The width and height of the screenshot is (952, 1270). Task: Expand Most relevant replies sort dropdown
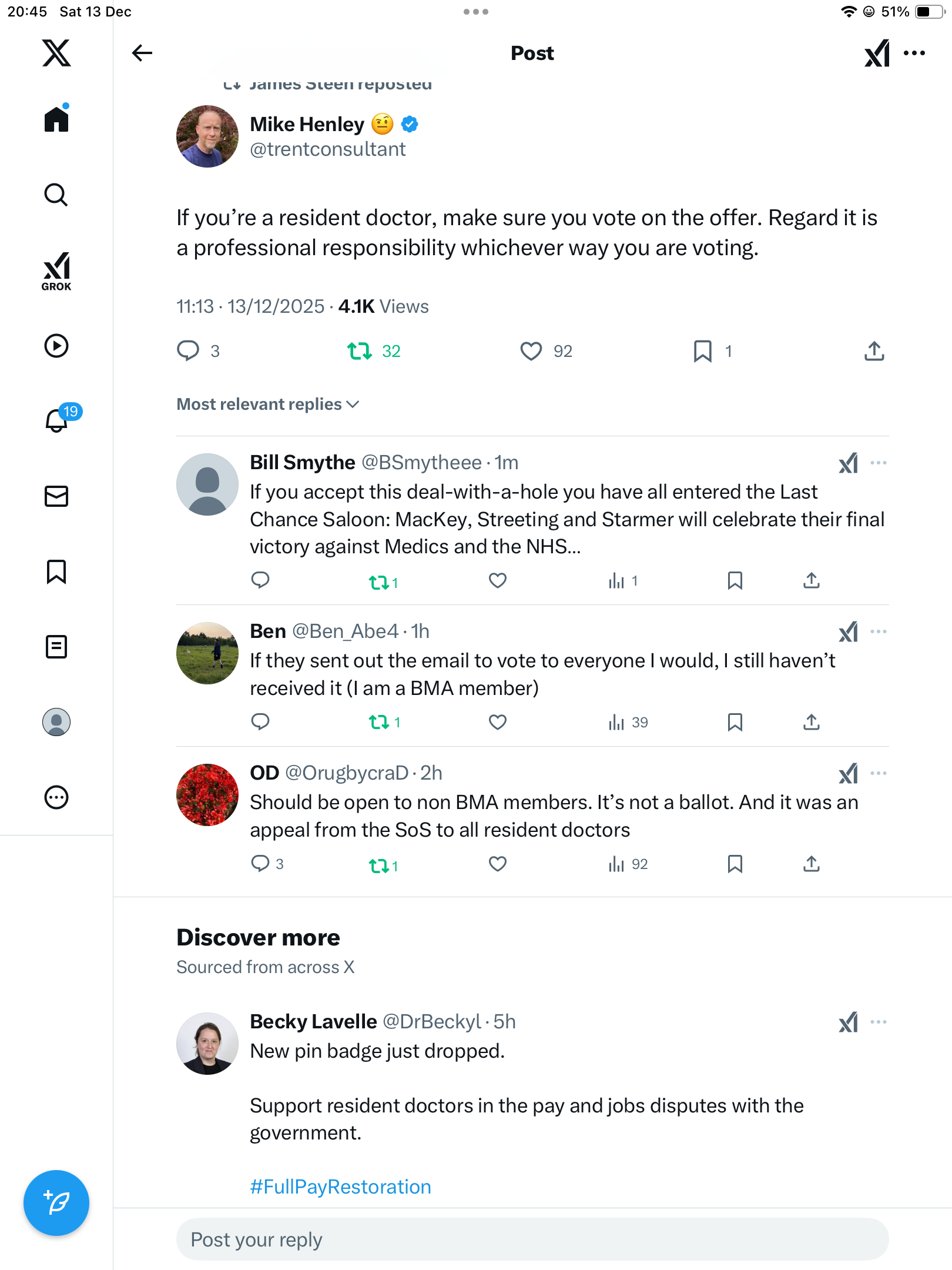click(x=267, y=405)
